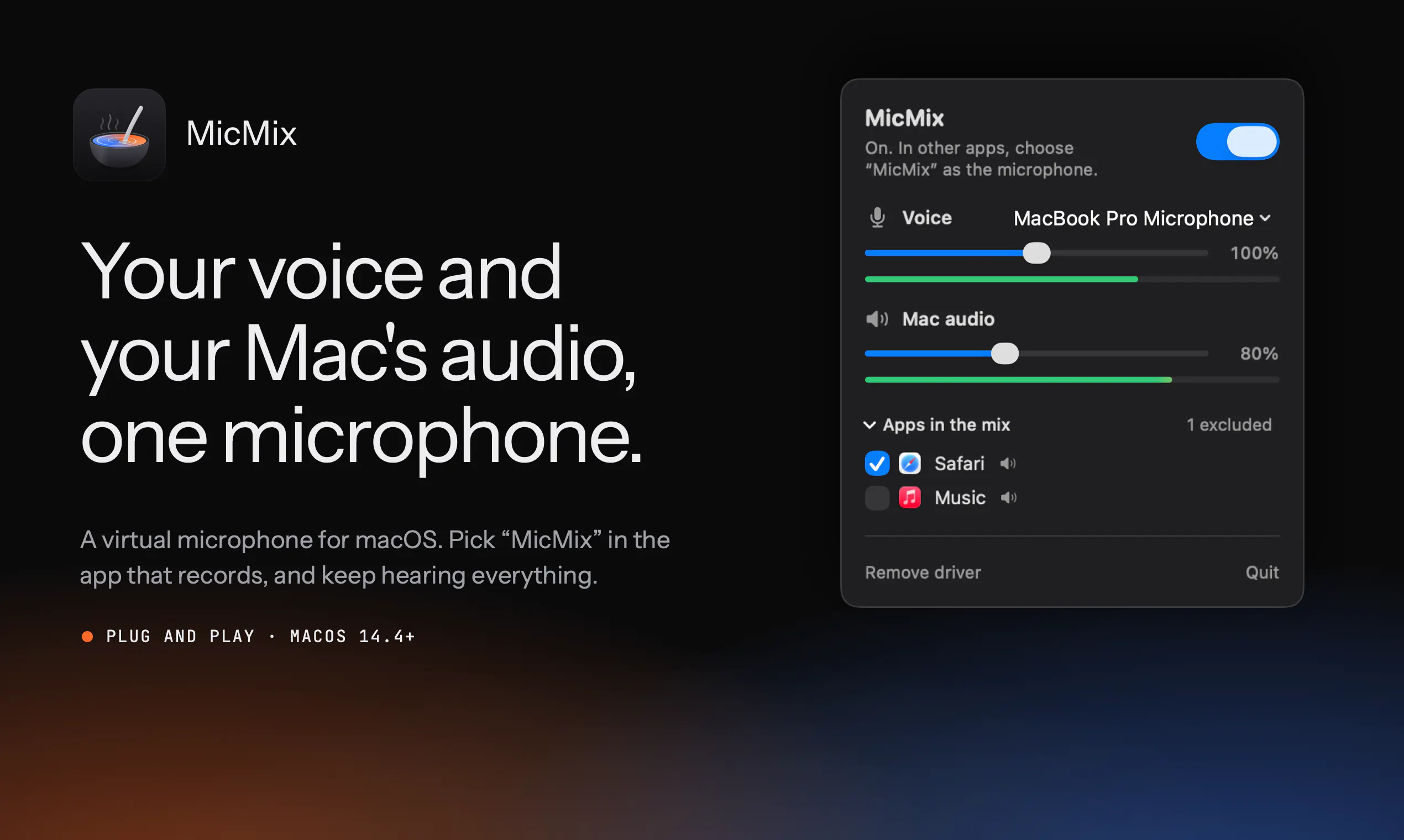Viewport: 1404px width, 840px height.
Task: Click the green Mac audio level meter
Action: (x=1072, y=380)
